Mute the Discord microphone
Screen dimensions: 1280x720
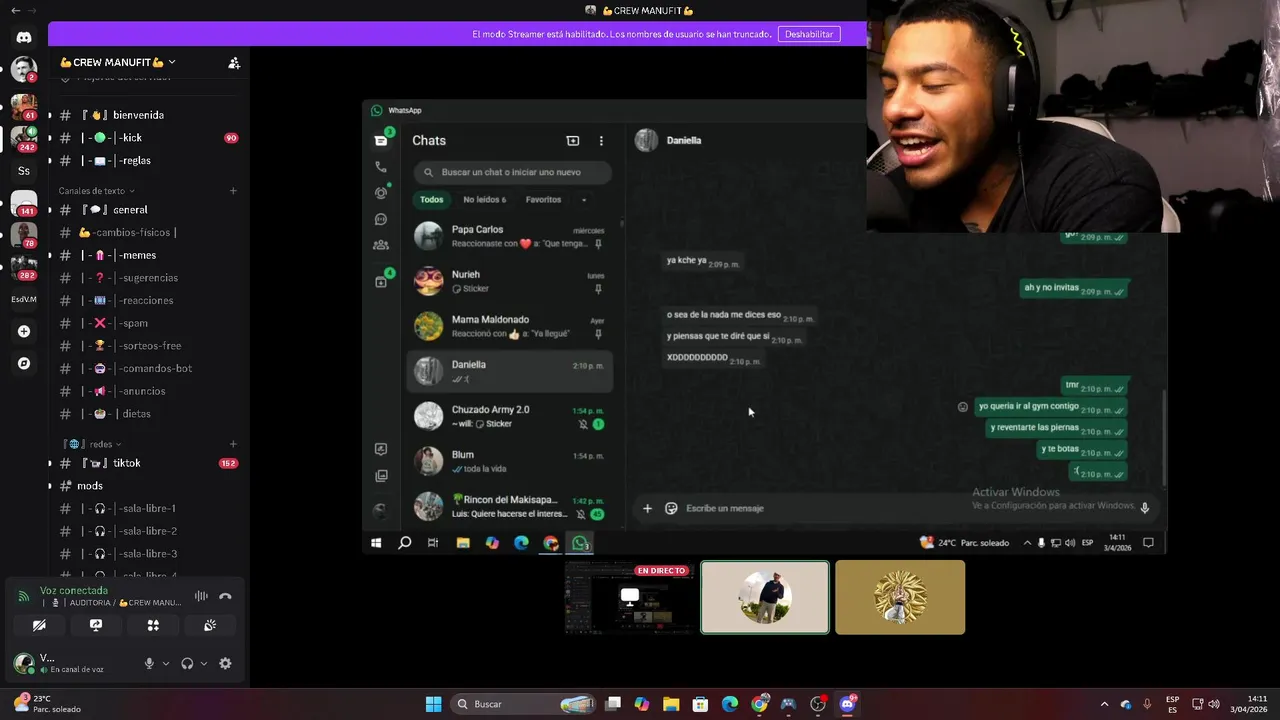tap(149, 663)
